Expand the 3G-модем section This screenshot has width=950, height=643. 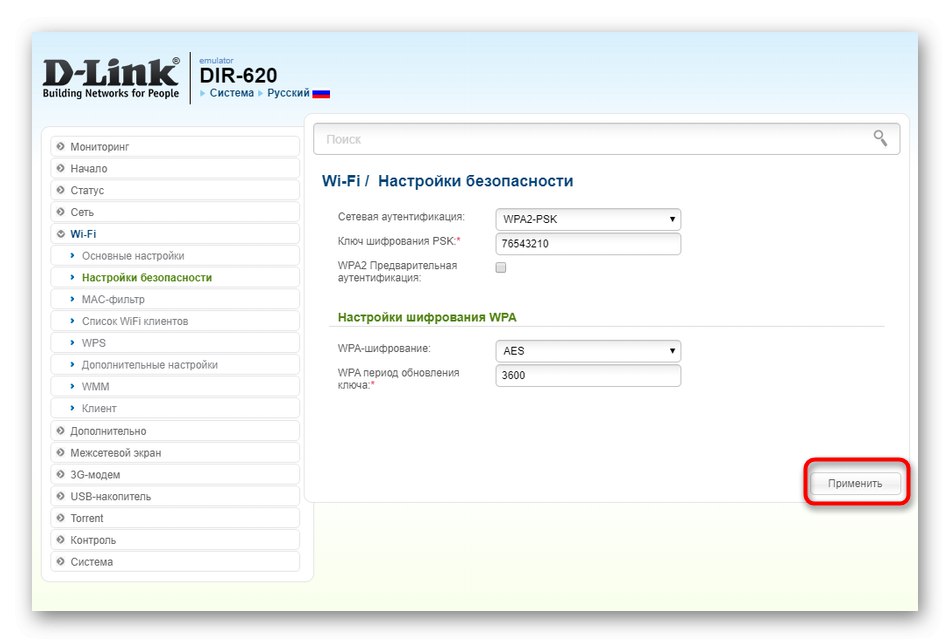[x=175, y=475]
